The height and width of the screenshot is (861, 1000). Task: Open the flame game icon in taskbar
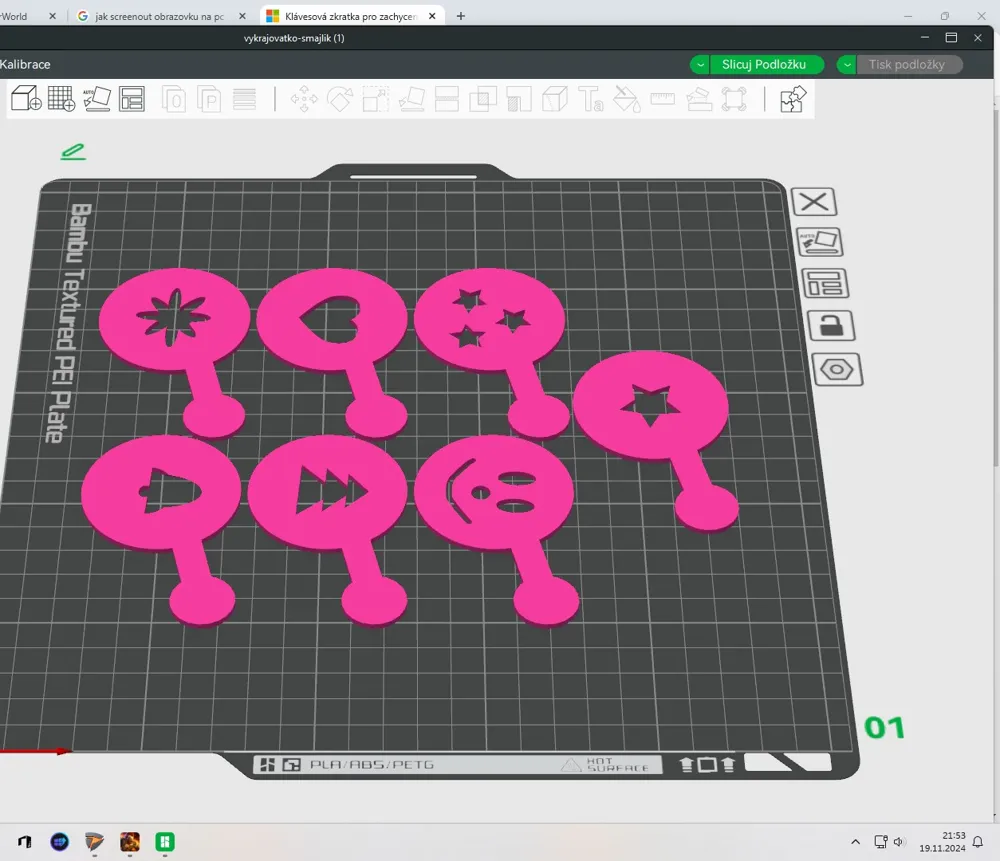tap(129, 842)
